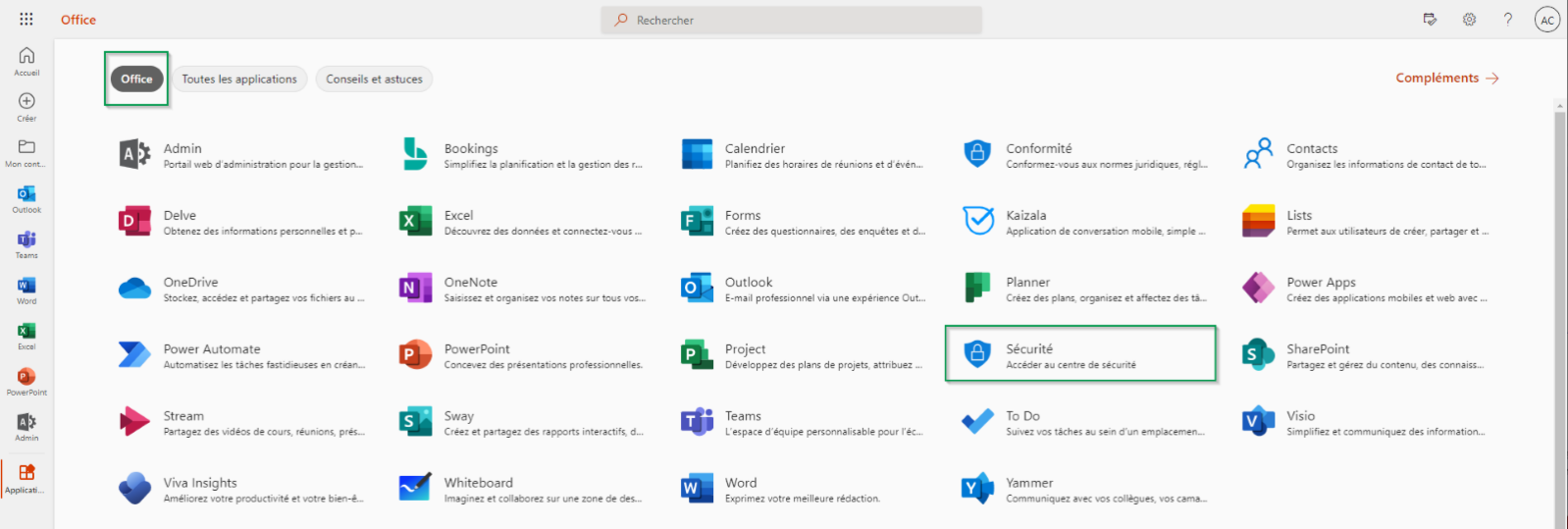Open the OneNote app icon
The height and width of the screenshot is (529, 1568).
point(415,288)
